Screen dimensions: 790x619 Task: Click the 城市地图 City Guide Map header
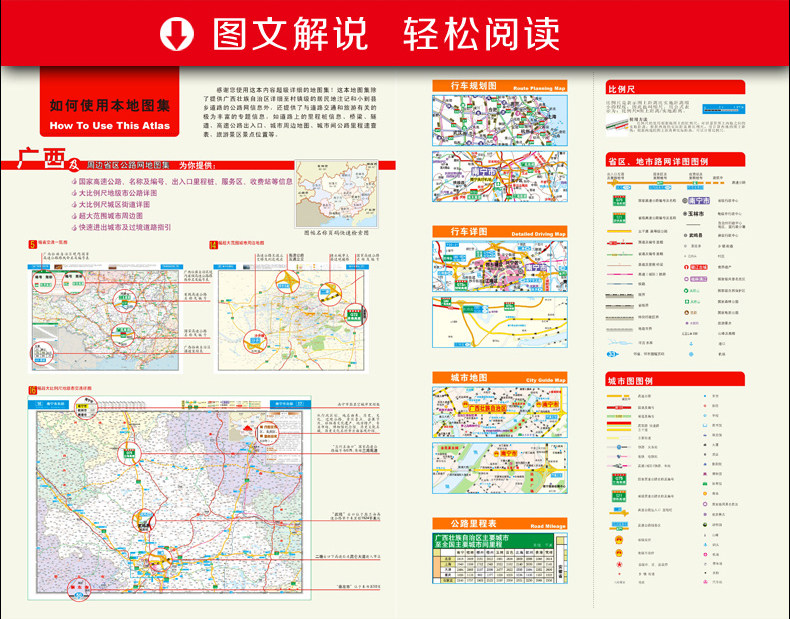point(500,378)
